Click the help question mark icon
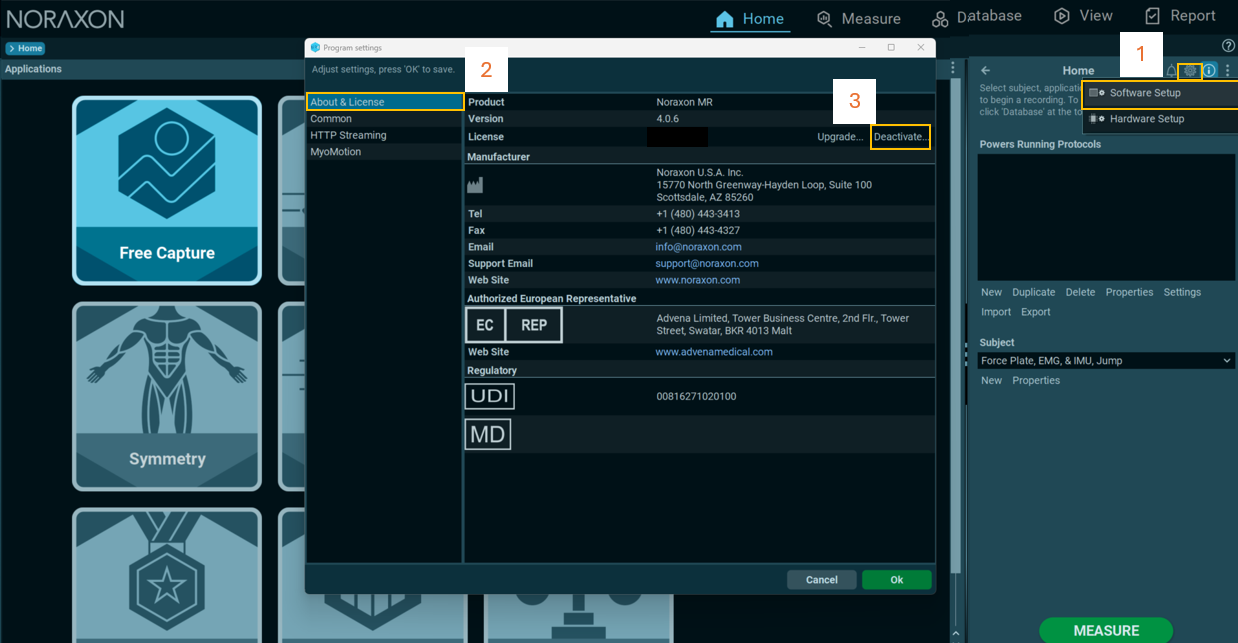Image resolution: width=1238 pixels, height=643 pixels. (1229, 46)
